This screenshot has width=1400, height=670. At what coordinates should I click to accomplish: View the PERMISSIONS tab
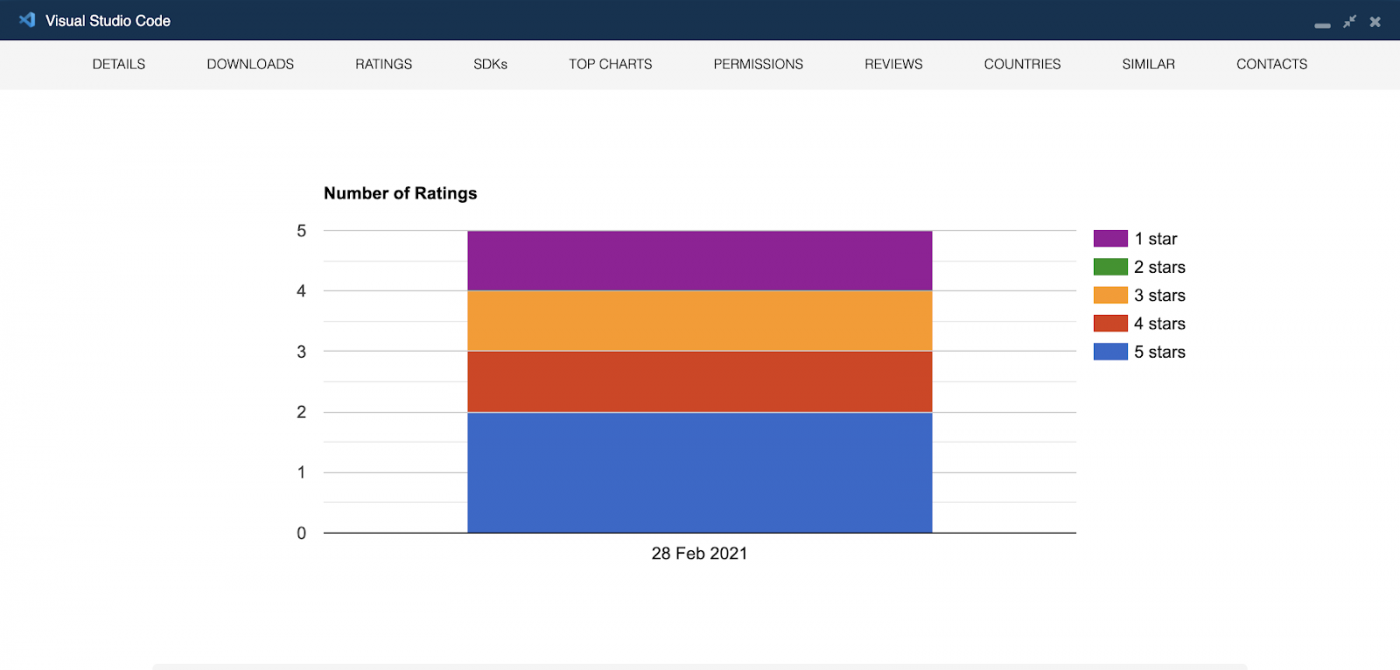point(758,64)
